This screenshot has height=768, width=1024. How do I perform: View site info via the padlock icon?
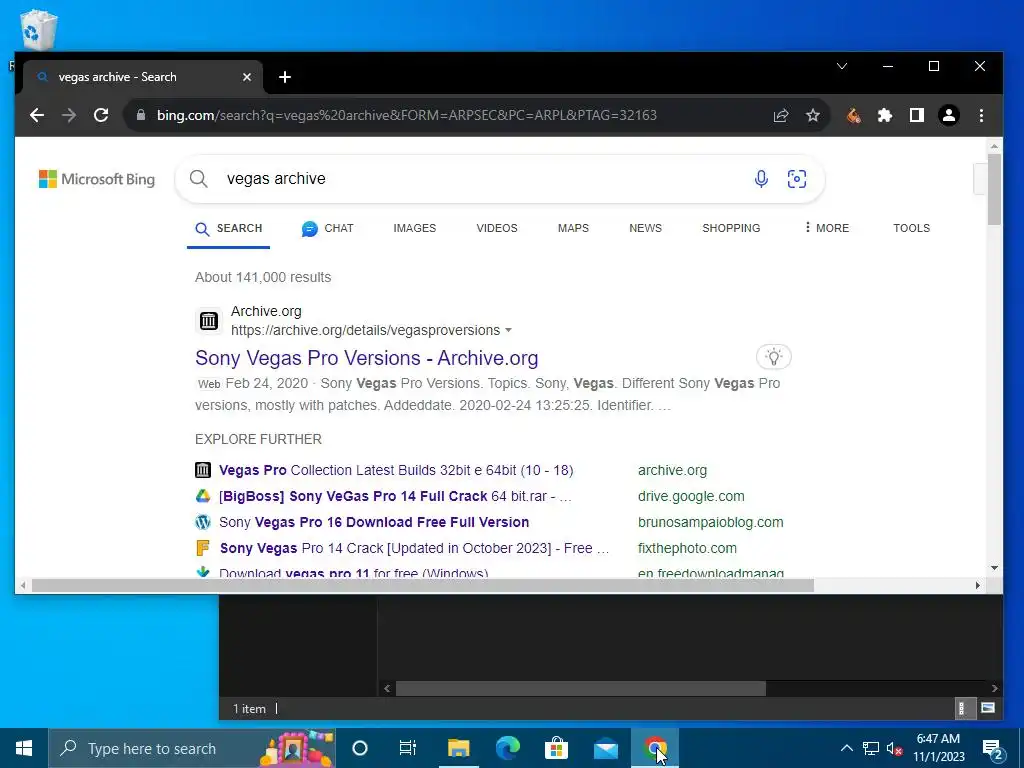tap(140, 116)
